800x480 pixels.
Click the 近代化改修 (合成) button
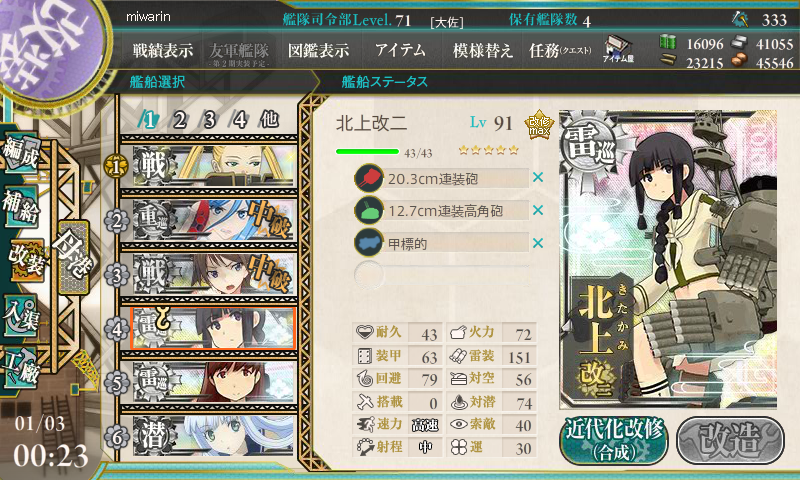(614, 441)
